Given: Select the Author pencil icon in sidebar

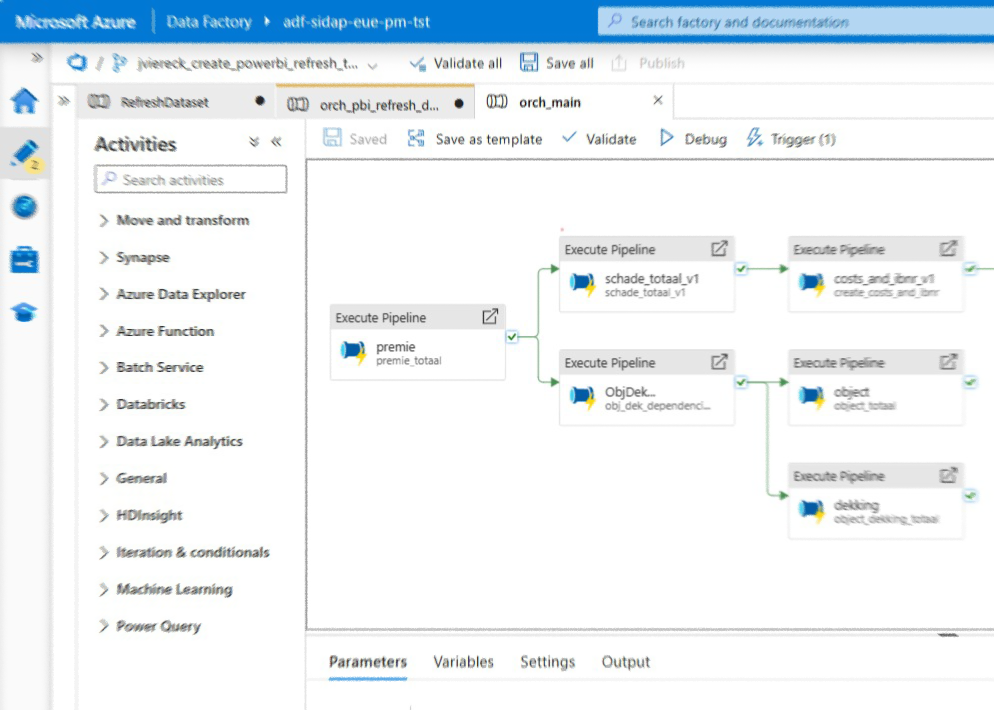Looking at the screenshot, I should 24,154.
